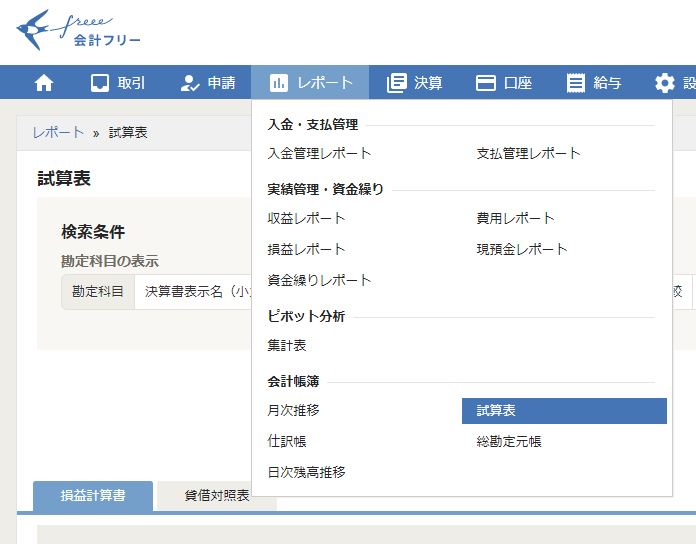696x544 pixels.
Task: Click the レポート bar chart icon
Action: point(279,83)
